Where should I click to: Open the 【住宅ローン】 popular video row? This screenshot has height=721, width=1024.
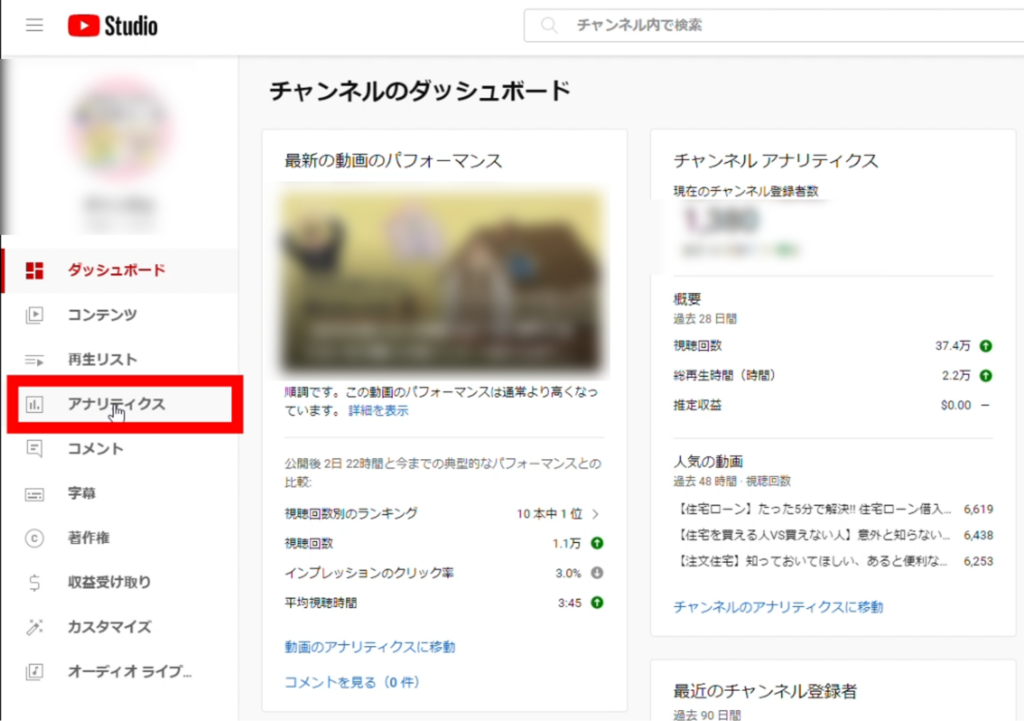coord(833,509)
